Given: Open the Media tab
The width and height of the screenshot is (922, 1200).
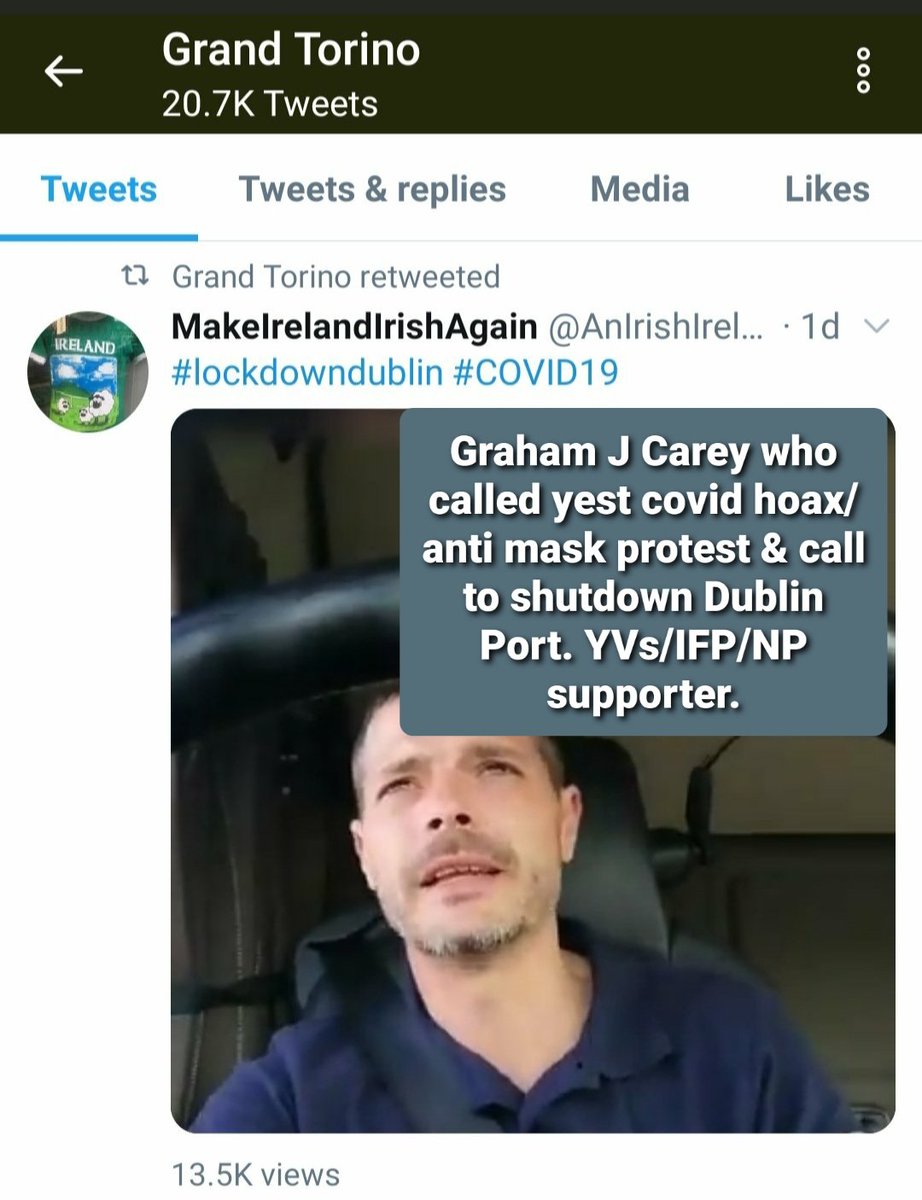Looking at the screenshot, I should 640,189.
